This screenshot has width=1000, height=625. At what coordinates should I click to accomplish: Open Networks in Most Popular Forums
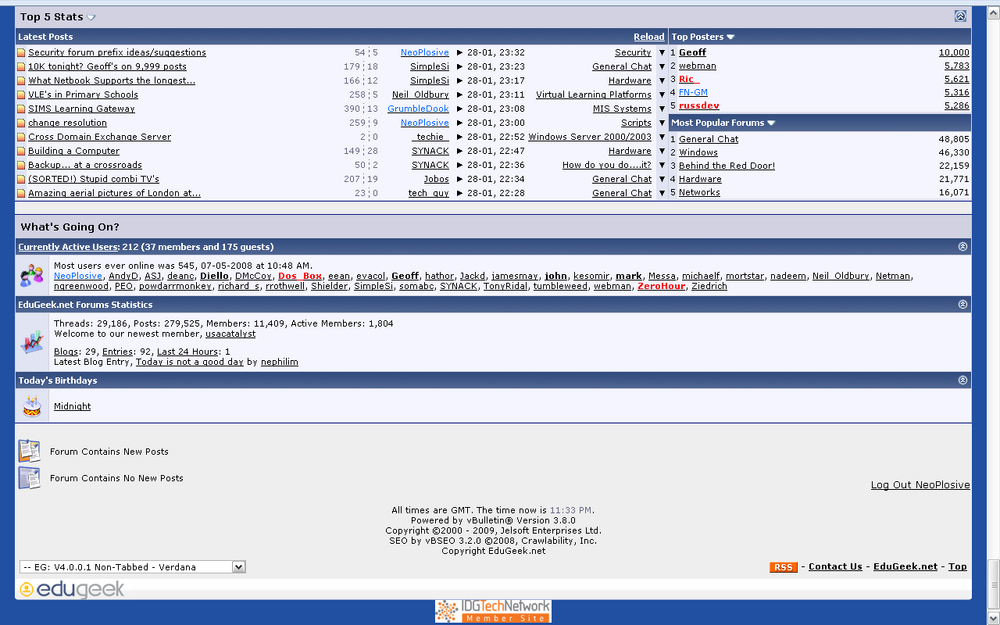[x=699, y=193]
